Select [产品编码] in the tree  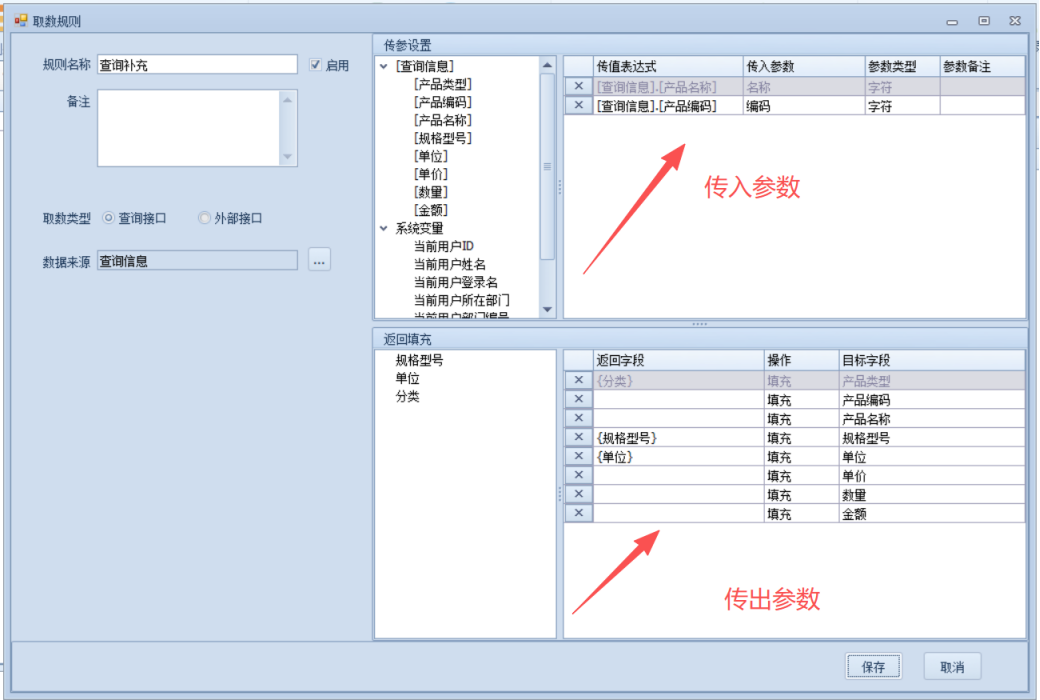442,102
